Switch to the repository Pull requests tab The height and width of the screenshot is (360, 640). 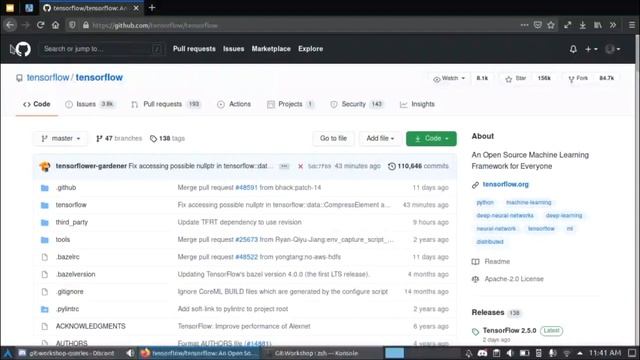tap(166, 104)
